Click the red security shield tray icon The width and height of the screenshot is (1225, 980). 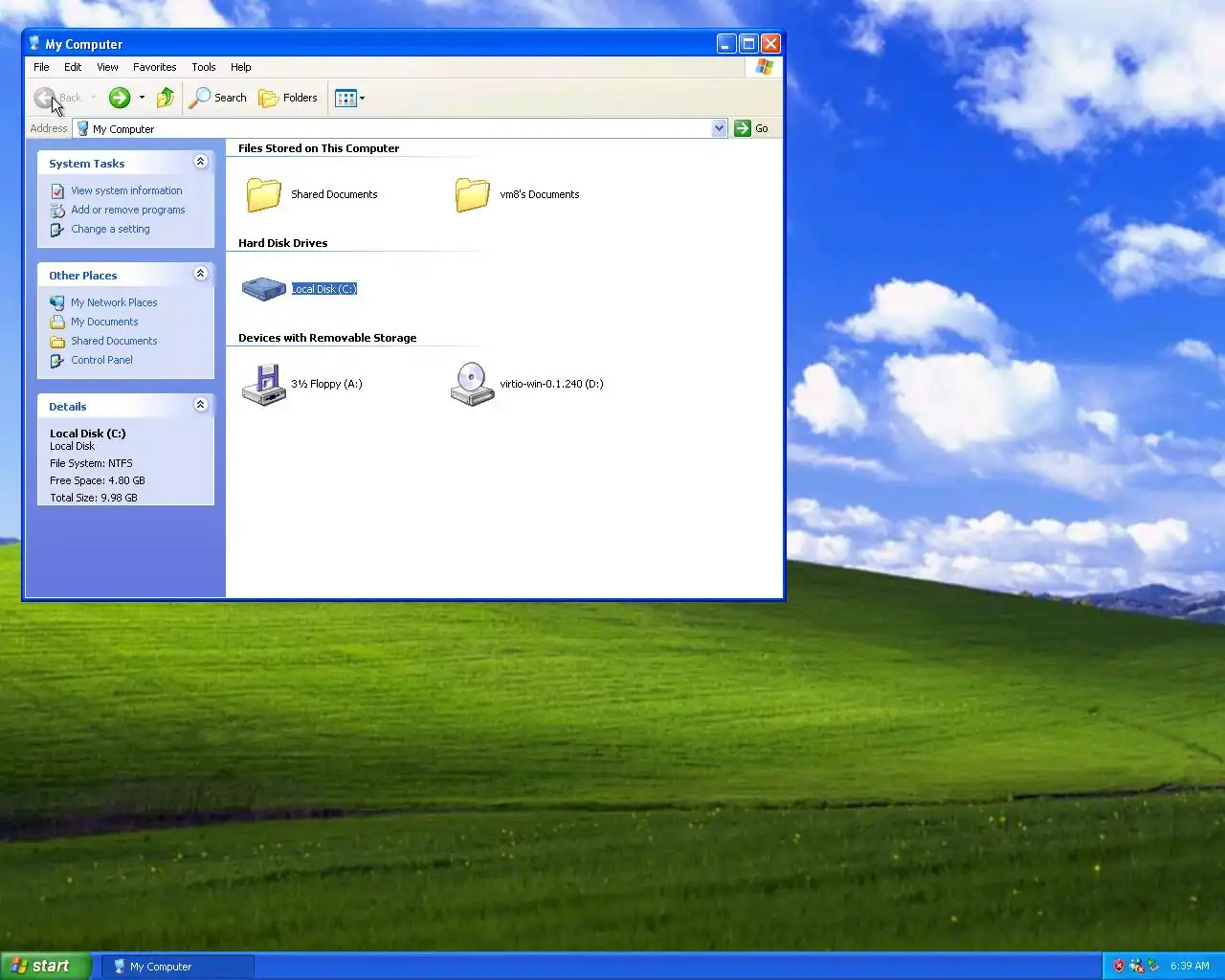point(1118,966)
